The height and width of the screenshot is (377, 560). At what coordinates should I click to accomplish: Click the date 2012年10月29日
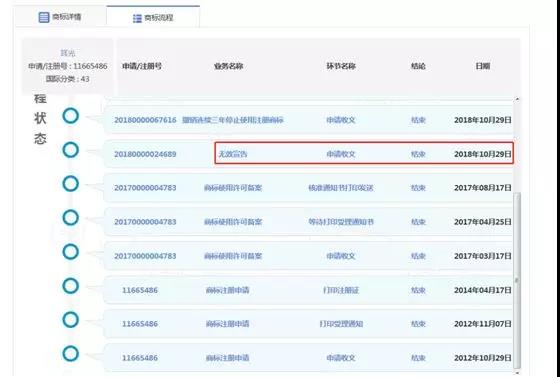[482, 358]
